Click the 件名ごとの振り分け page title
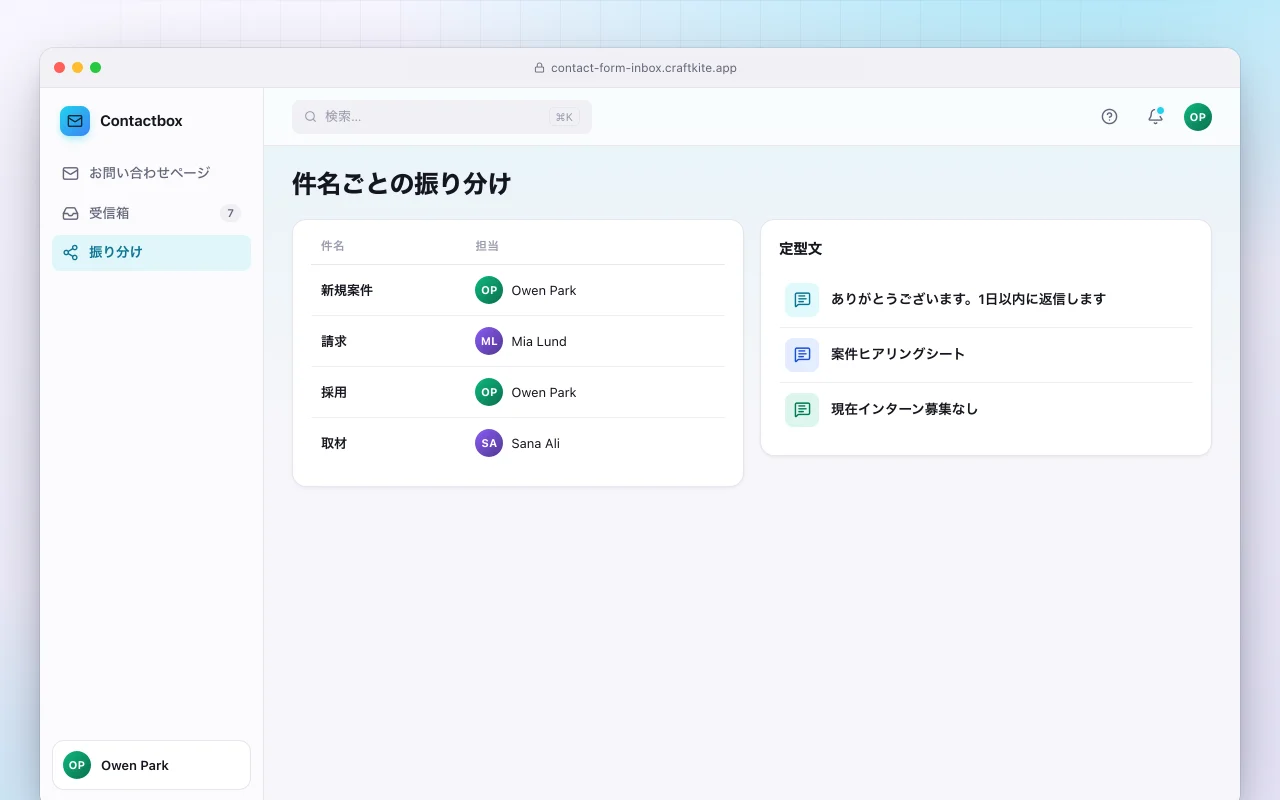Viewport: 1280px width, 800px height. [x=402, y=184]
